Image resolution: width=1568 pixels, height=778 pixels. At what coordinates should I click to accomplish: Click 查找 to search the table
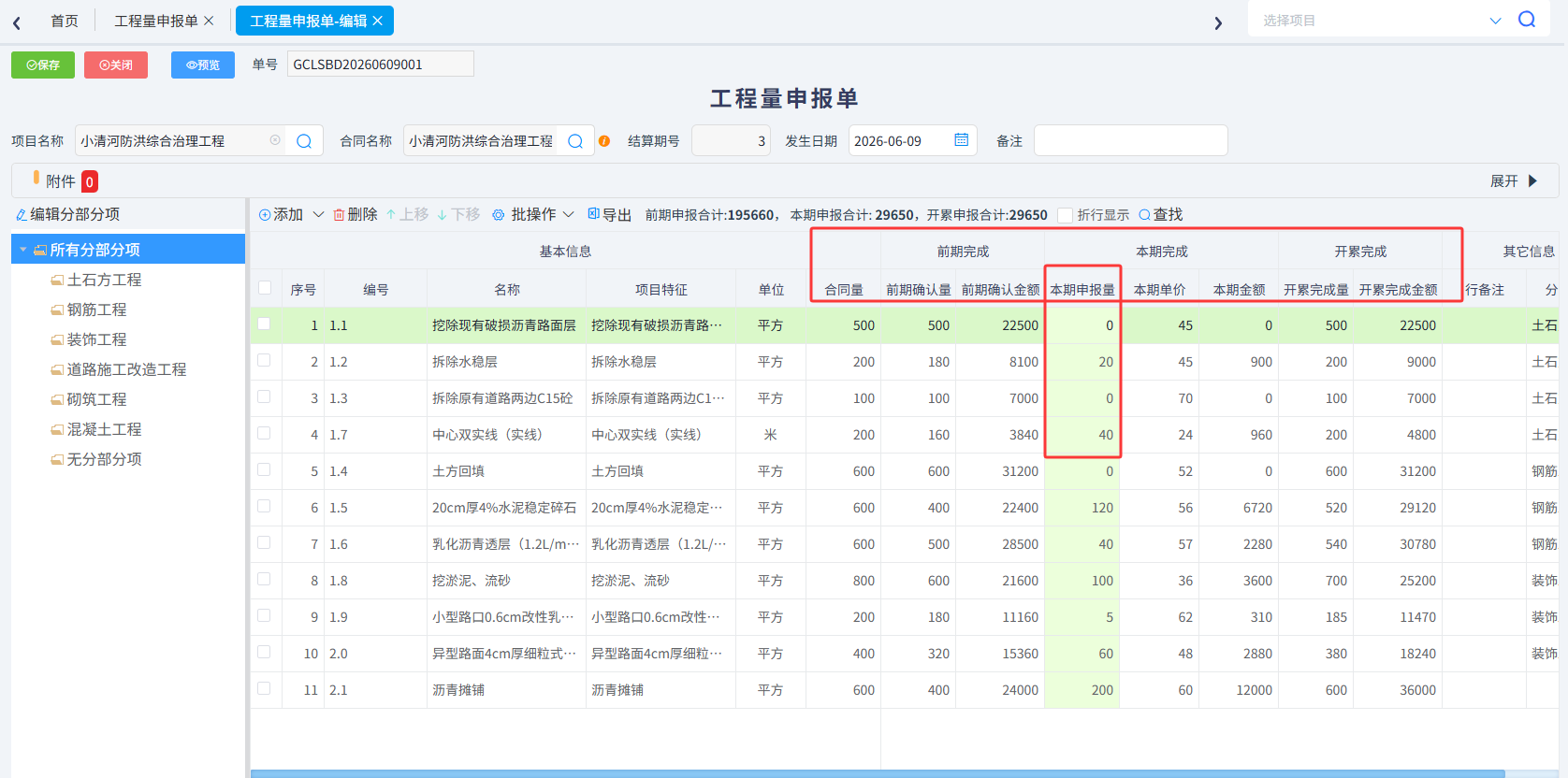click(x=1161, y=215)
